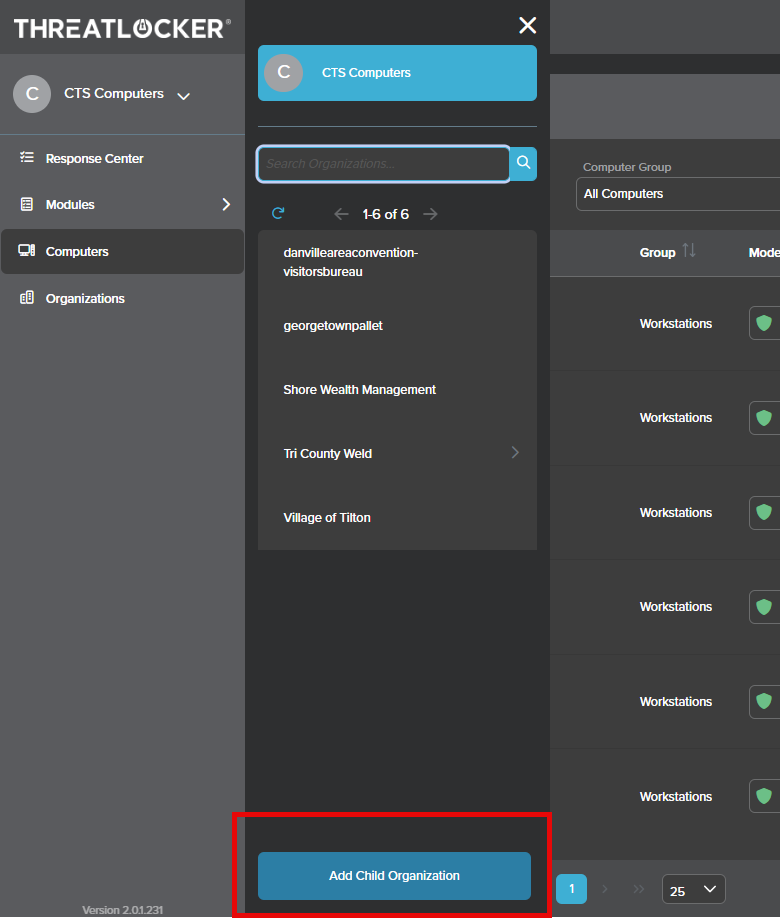
Task: Click Add Child Organization button
Action: pos(394,876)
